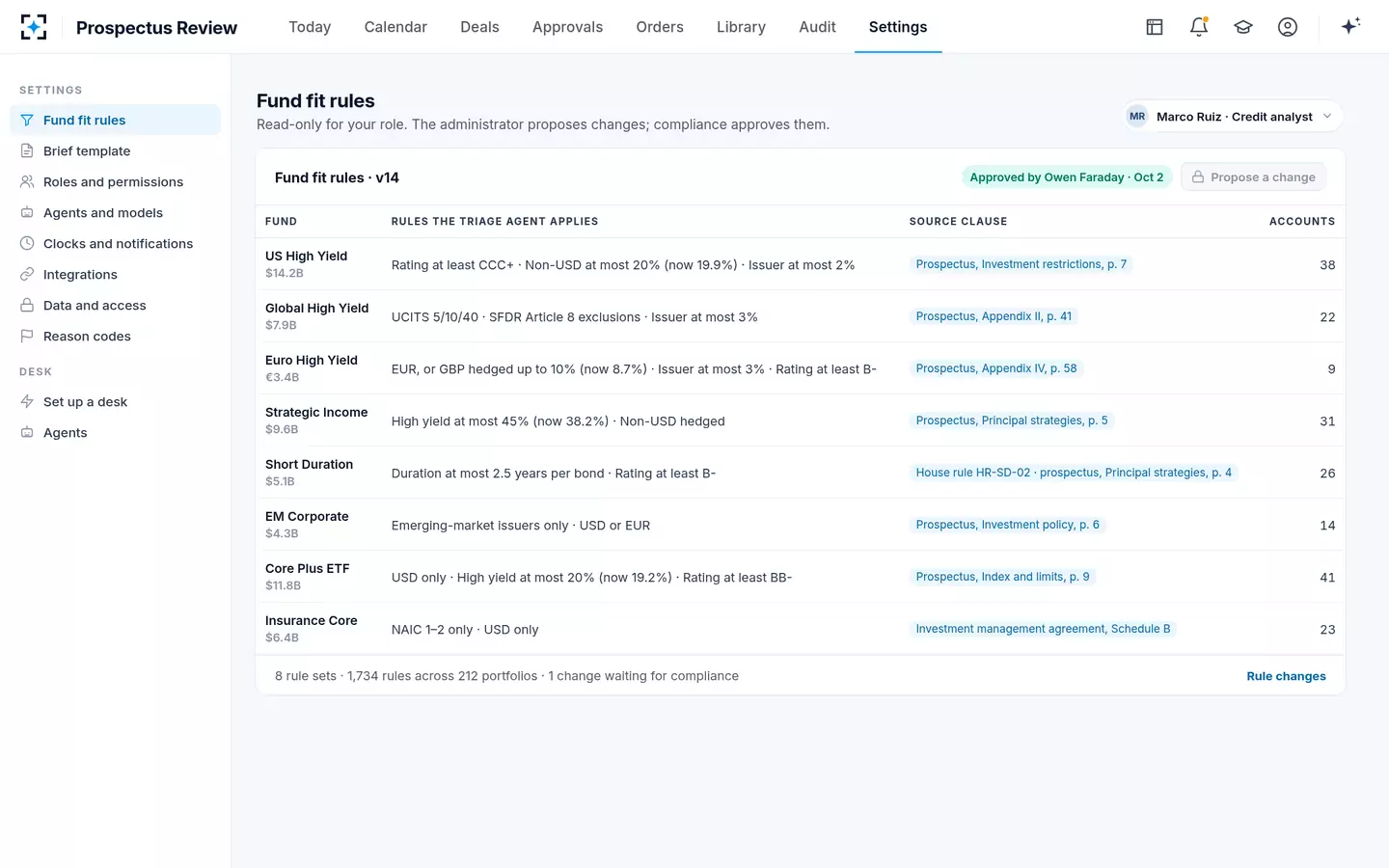Click the robot icon beside Agents and models
1389x868 pixels.
(x=27, y=212)
